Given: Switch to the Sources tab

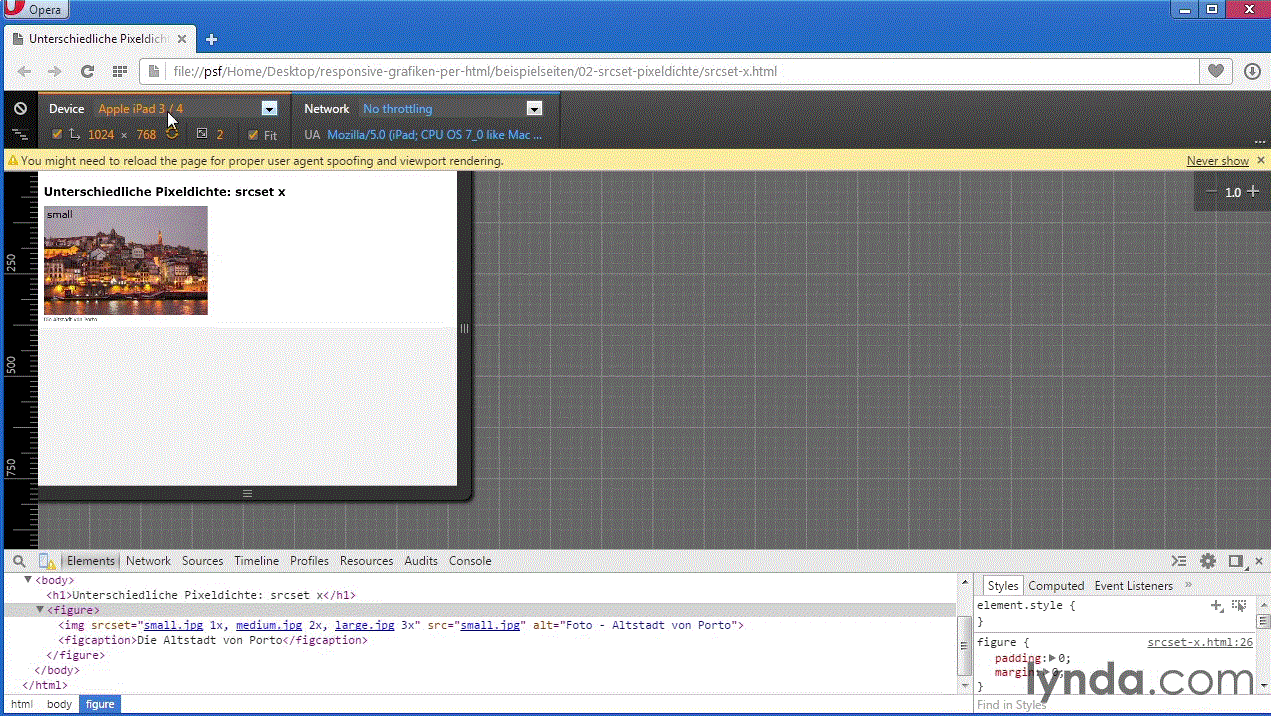Looking at the screenshot, I should [x=202, y=561].
